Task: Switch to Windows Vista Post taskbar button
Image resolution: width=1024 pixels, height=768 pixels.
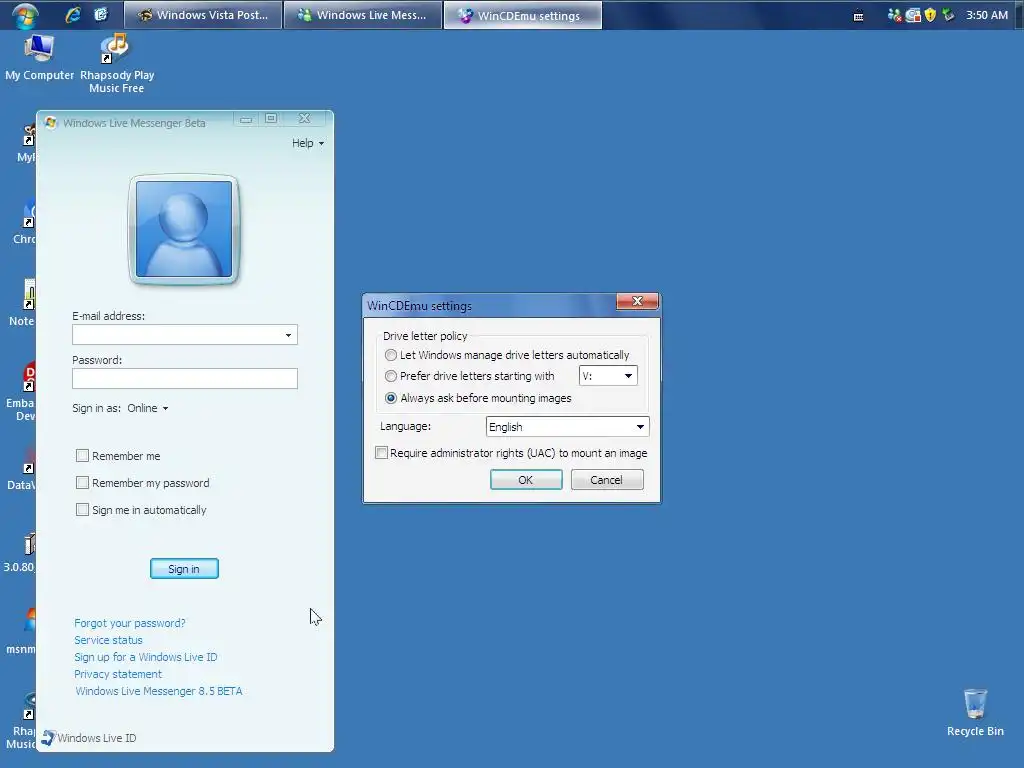Action: coord(203,15)
